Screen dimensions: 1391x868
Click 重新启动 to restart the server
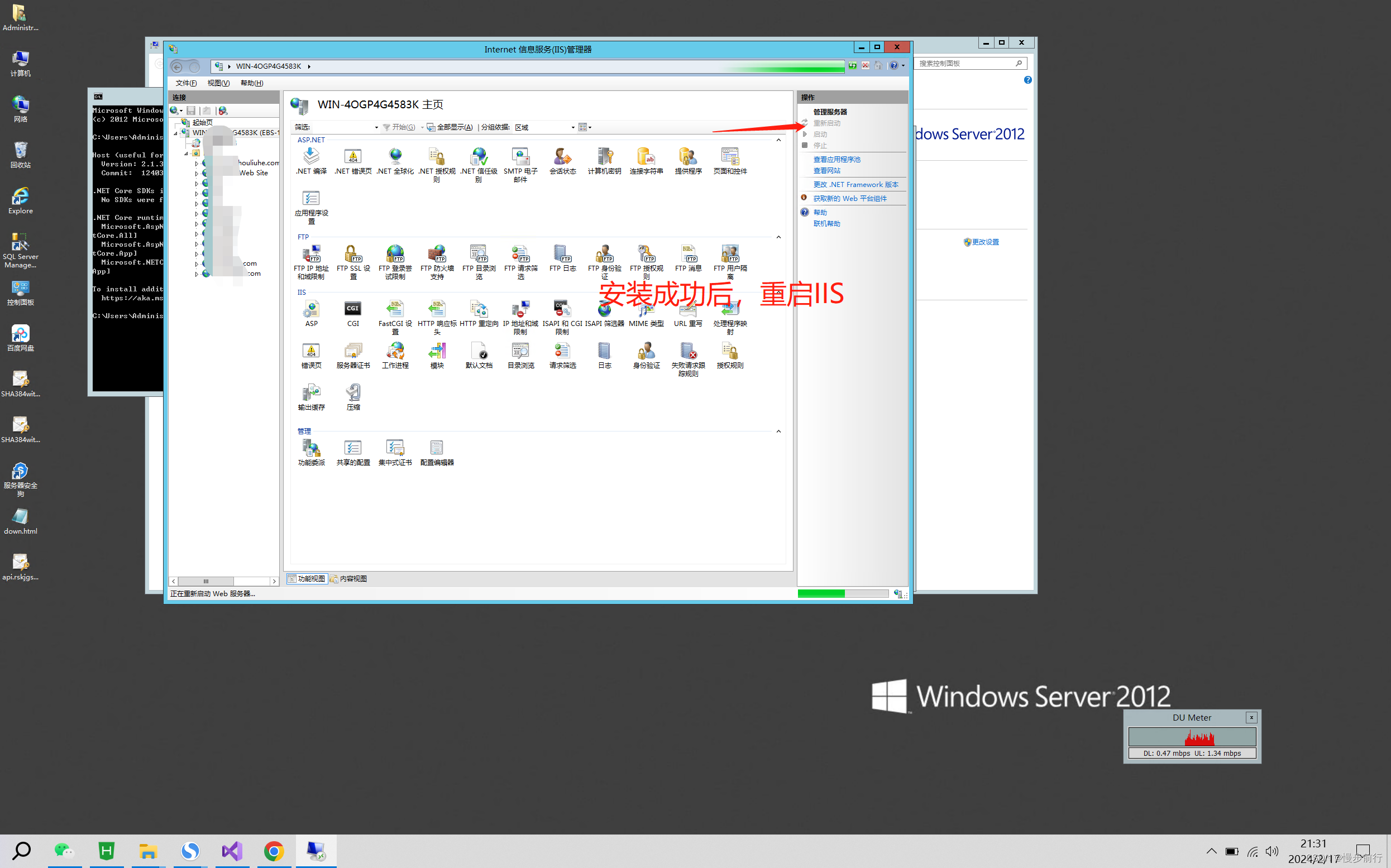(827, 123)
